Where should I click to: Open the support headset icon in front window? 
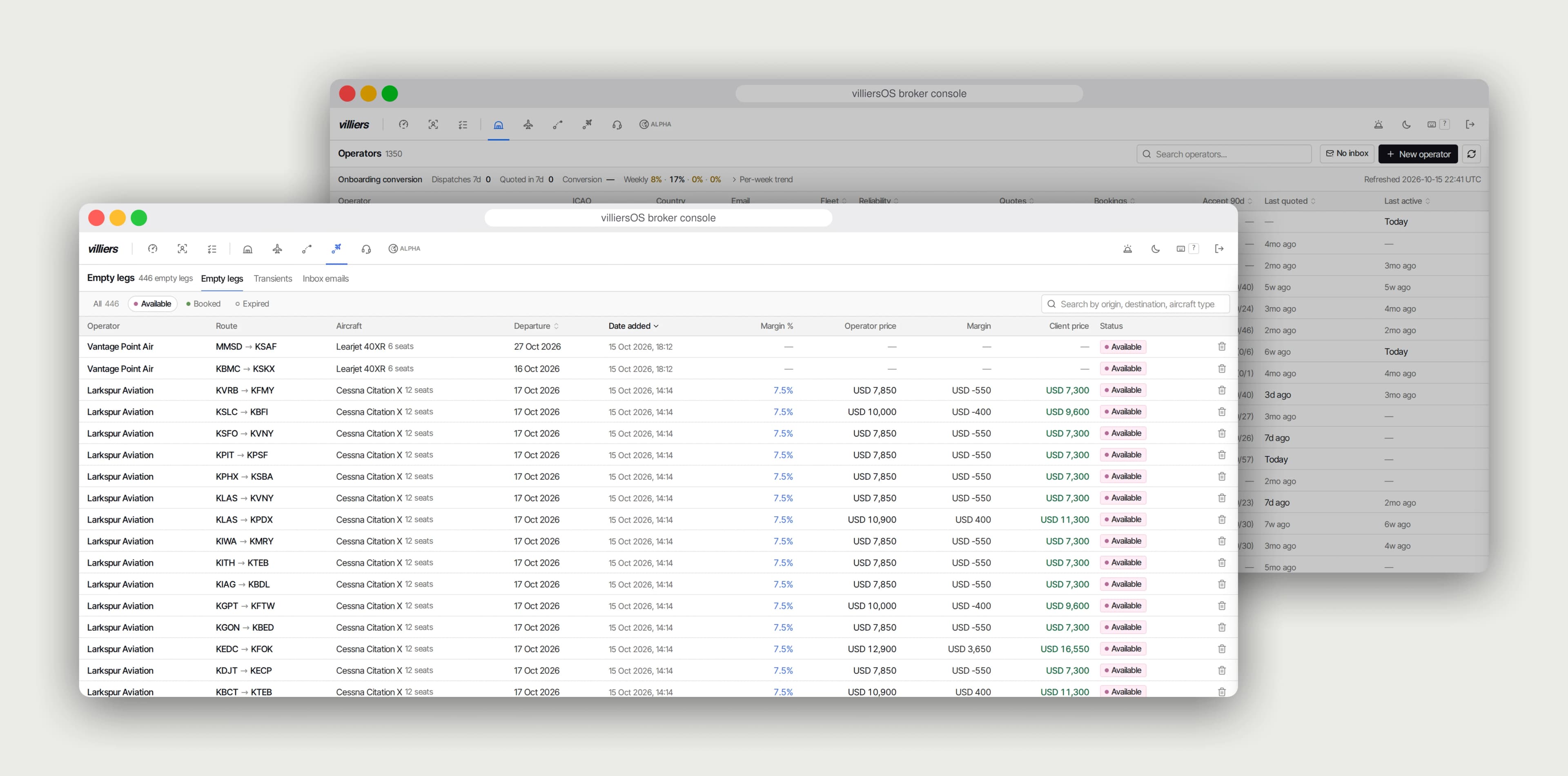[366, 248]
